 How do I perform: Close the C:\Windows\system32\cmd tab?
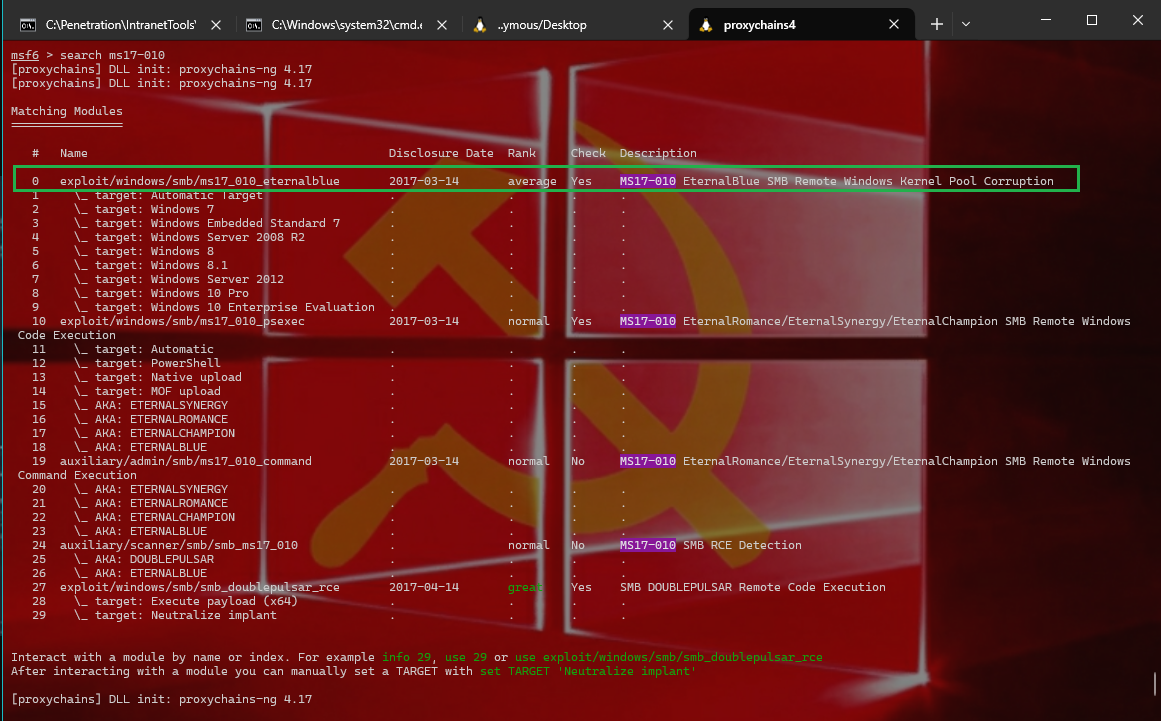[441, 25]
